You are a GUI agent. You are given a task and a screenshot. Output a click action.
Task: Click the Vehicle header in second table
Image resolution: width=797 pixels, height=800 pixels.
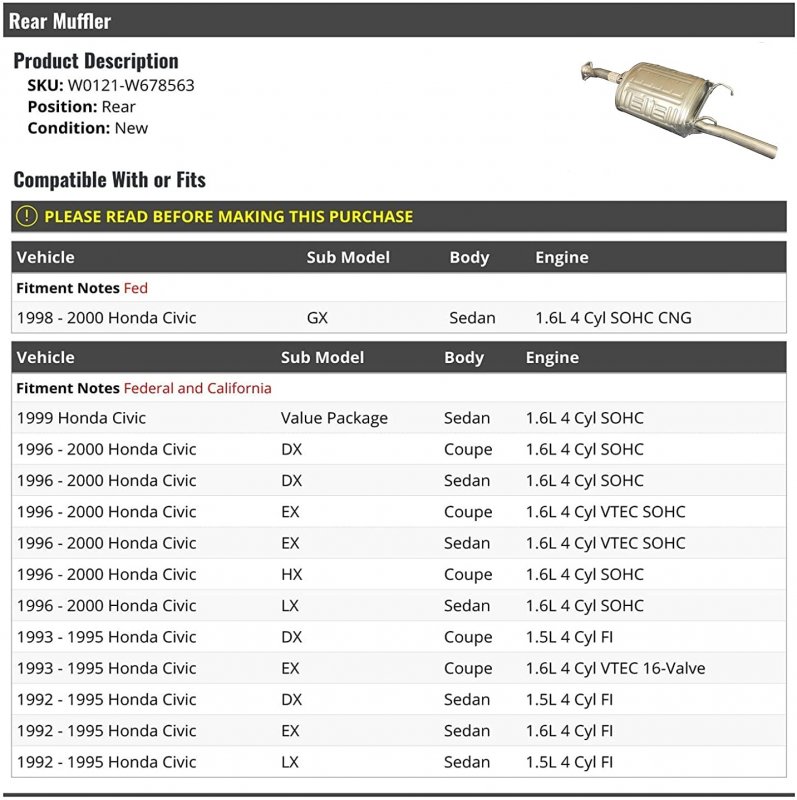[x=45, y=357]
